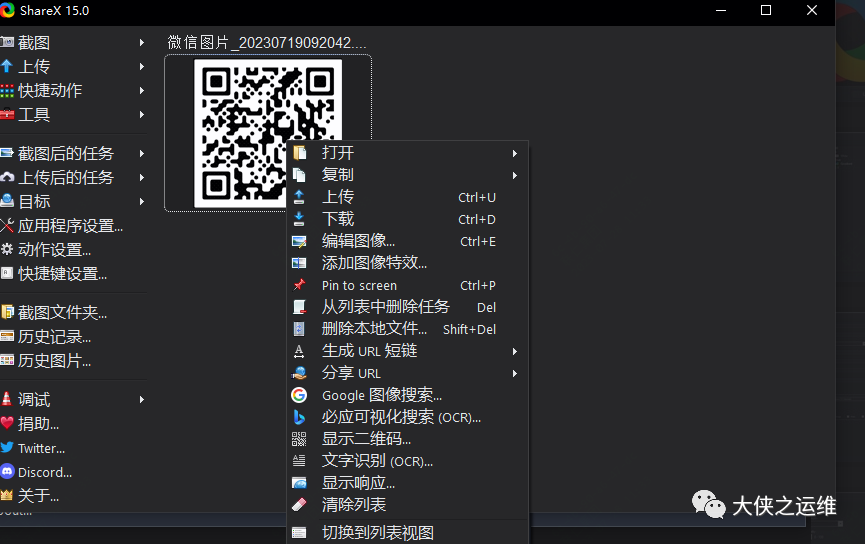865x544 pixels.
Task: Click the OCR text icon beside 文字识别
Action: 299,461
